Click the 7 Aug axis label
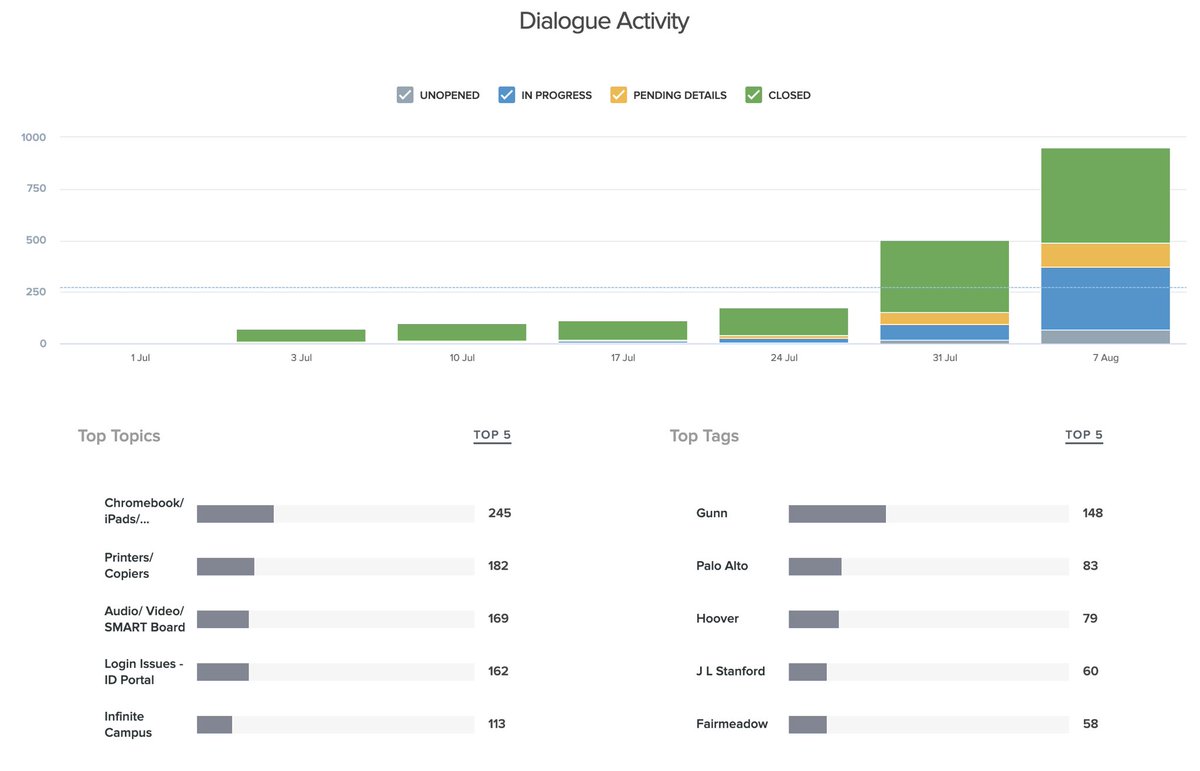This screenshot has height=771, width=1200. [1105, 357]
